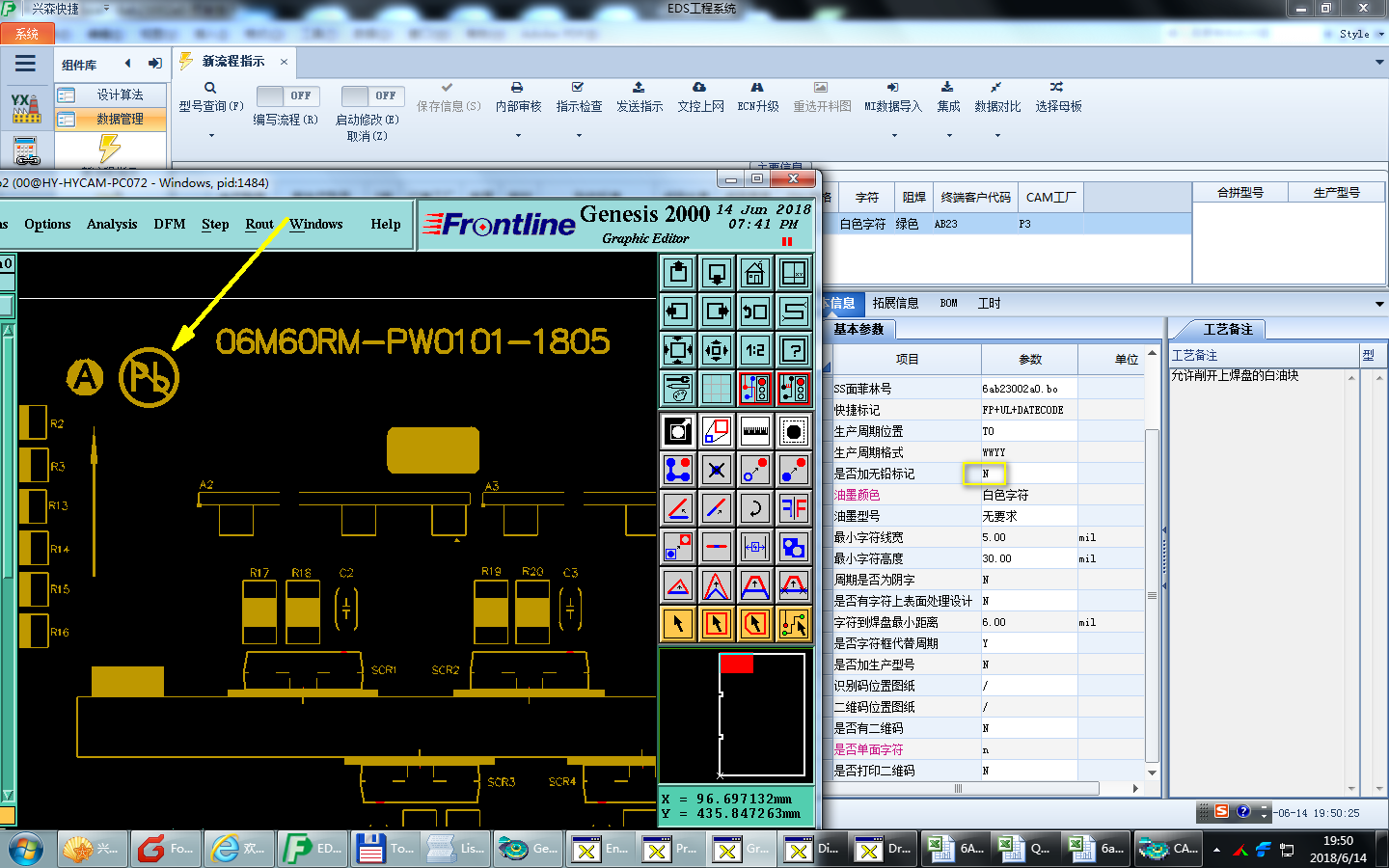Collapse the 组件库 panel with left arrow
The height and width of the screenshot is (868, 1389).
pos(127,64)
